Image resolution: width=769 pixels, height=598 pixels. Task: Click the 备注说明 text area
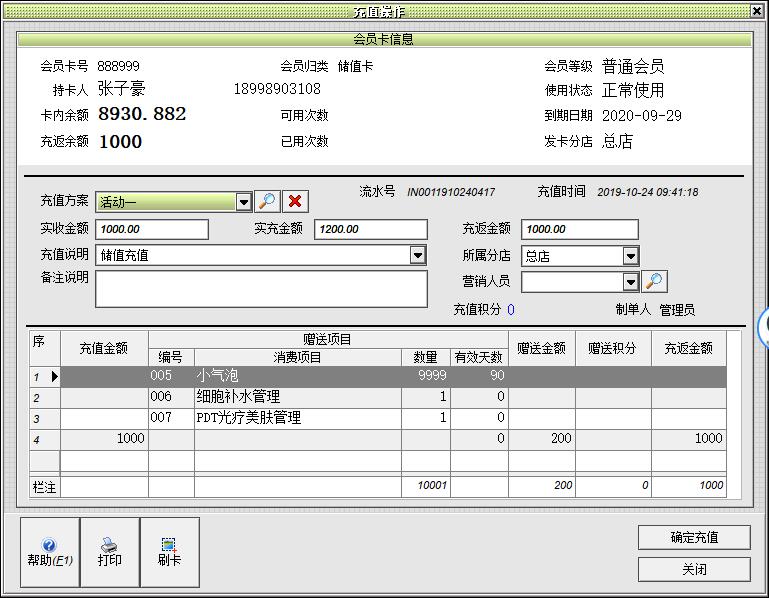pos(261,289)
